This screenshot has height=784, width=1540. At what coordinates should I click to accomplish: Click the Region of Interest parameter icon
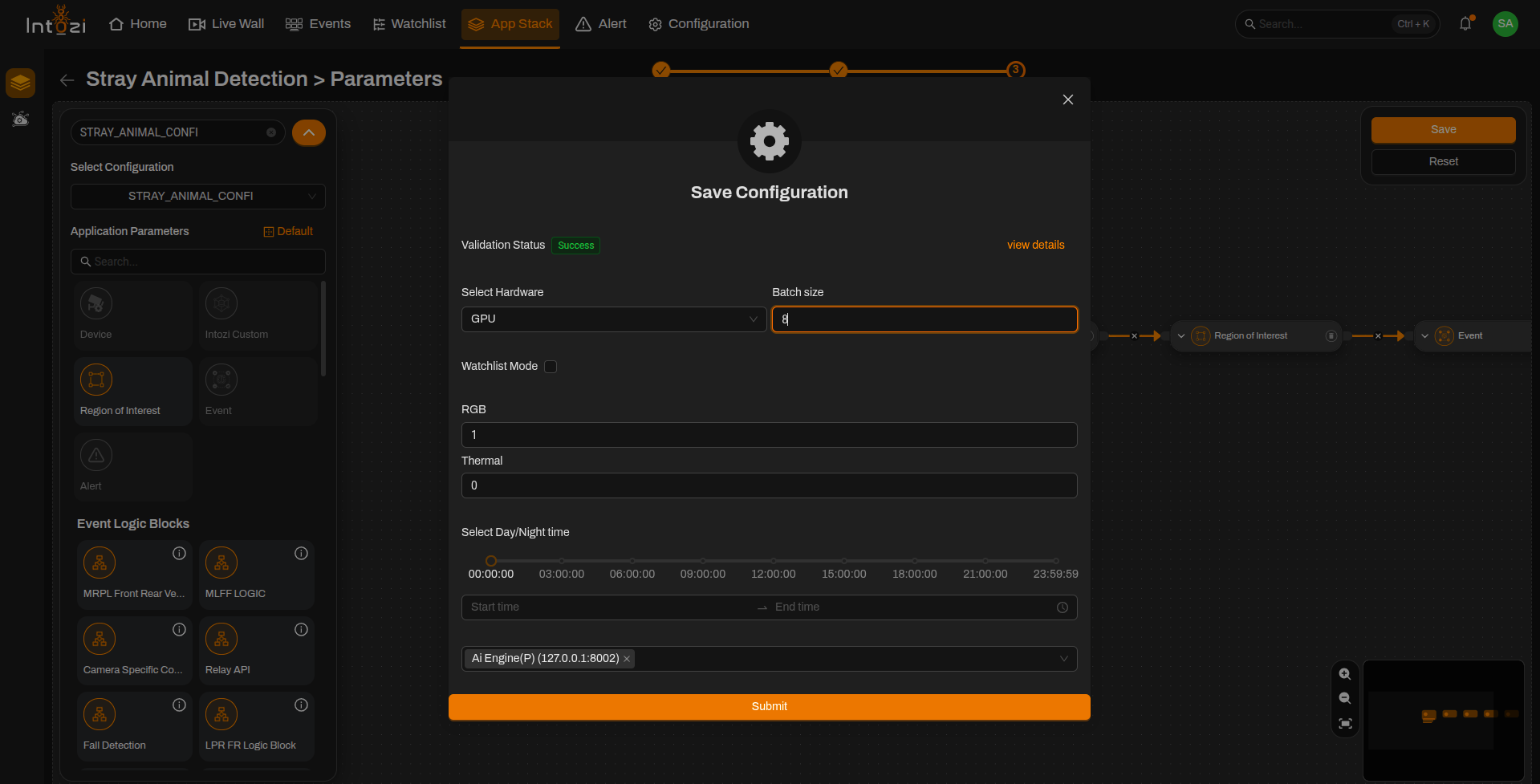click(96, 380)
